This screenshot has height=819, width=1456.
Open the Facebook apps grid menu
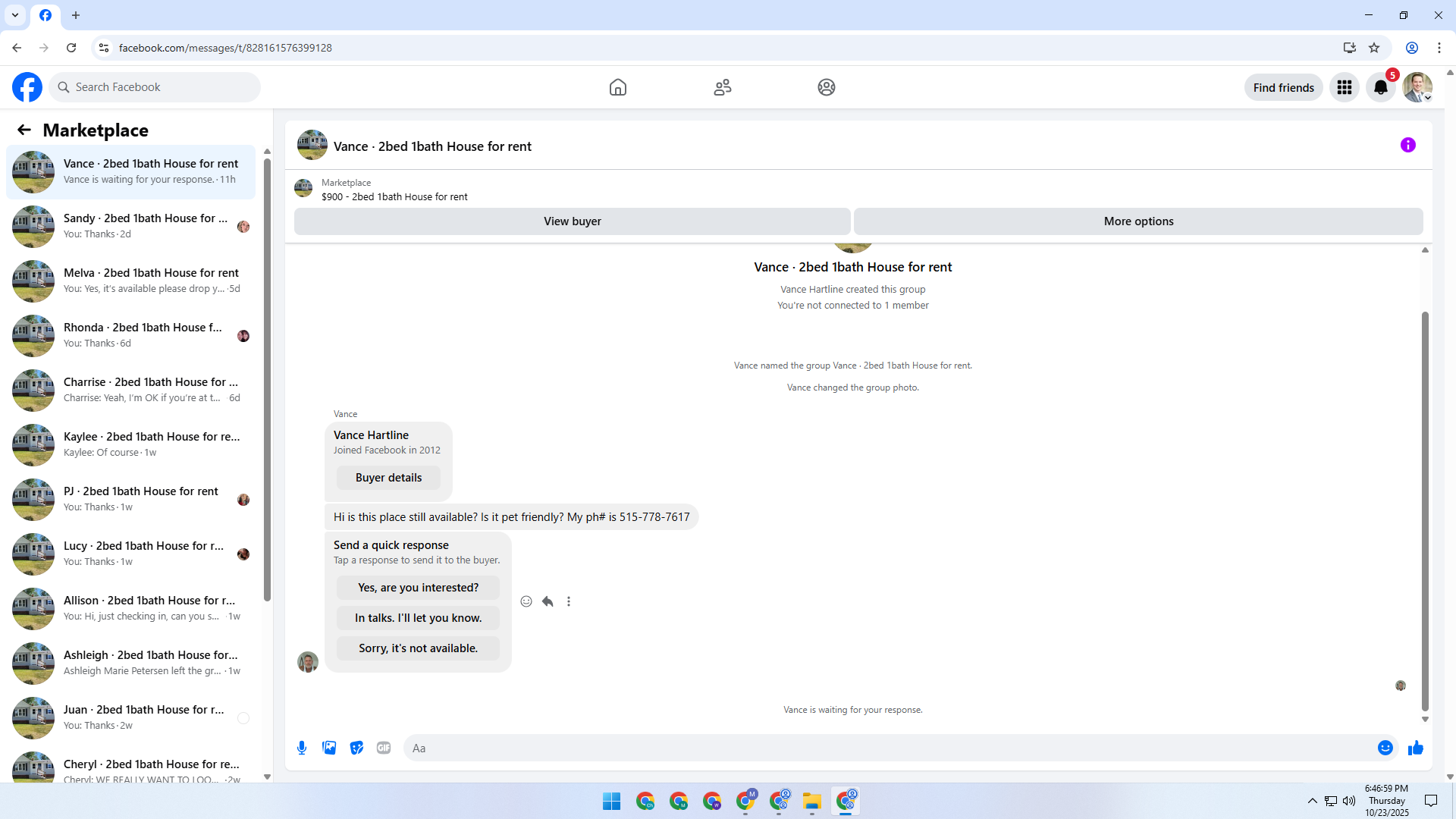[x=1345, y=87]
